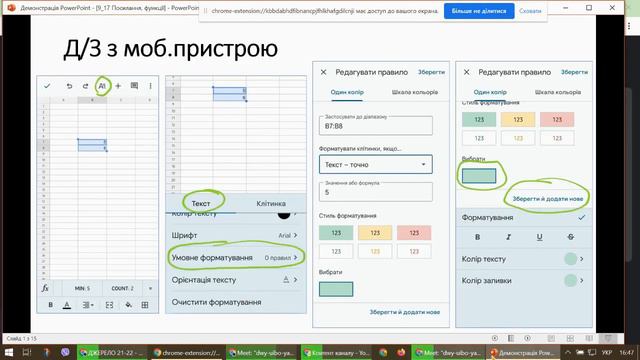Click the Більше не ділитися button

coord(479,11)
